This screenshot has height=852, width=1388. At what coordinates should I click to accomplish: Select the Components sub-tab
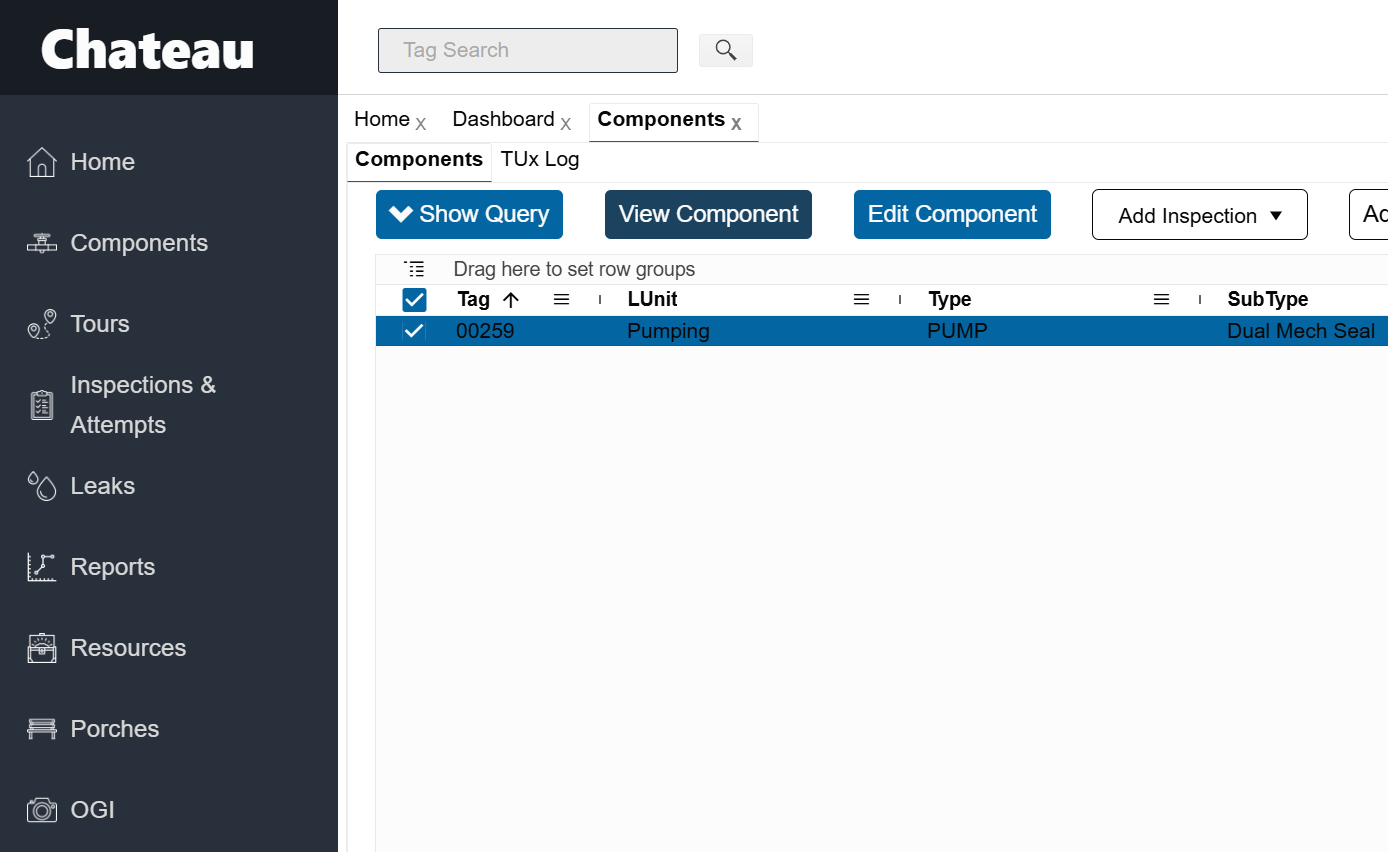click(419, 160)
